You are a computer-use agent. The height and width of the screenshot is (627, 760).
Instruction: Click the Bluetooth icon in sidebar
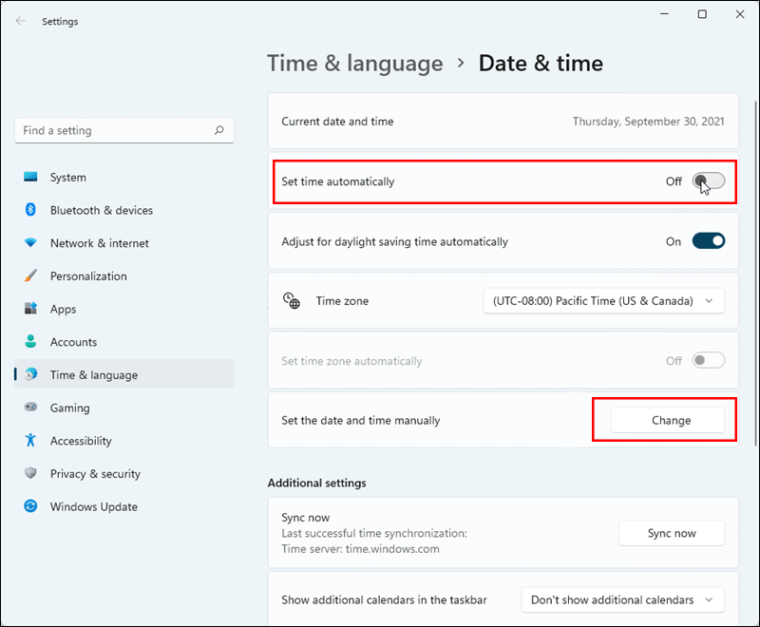(31, 210)
